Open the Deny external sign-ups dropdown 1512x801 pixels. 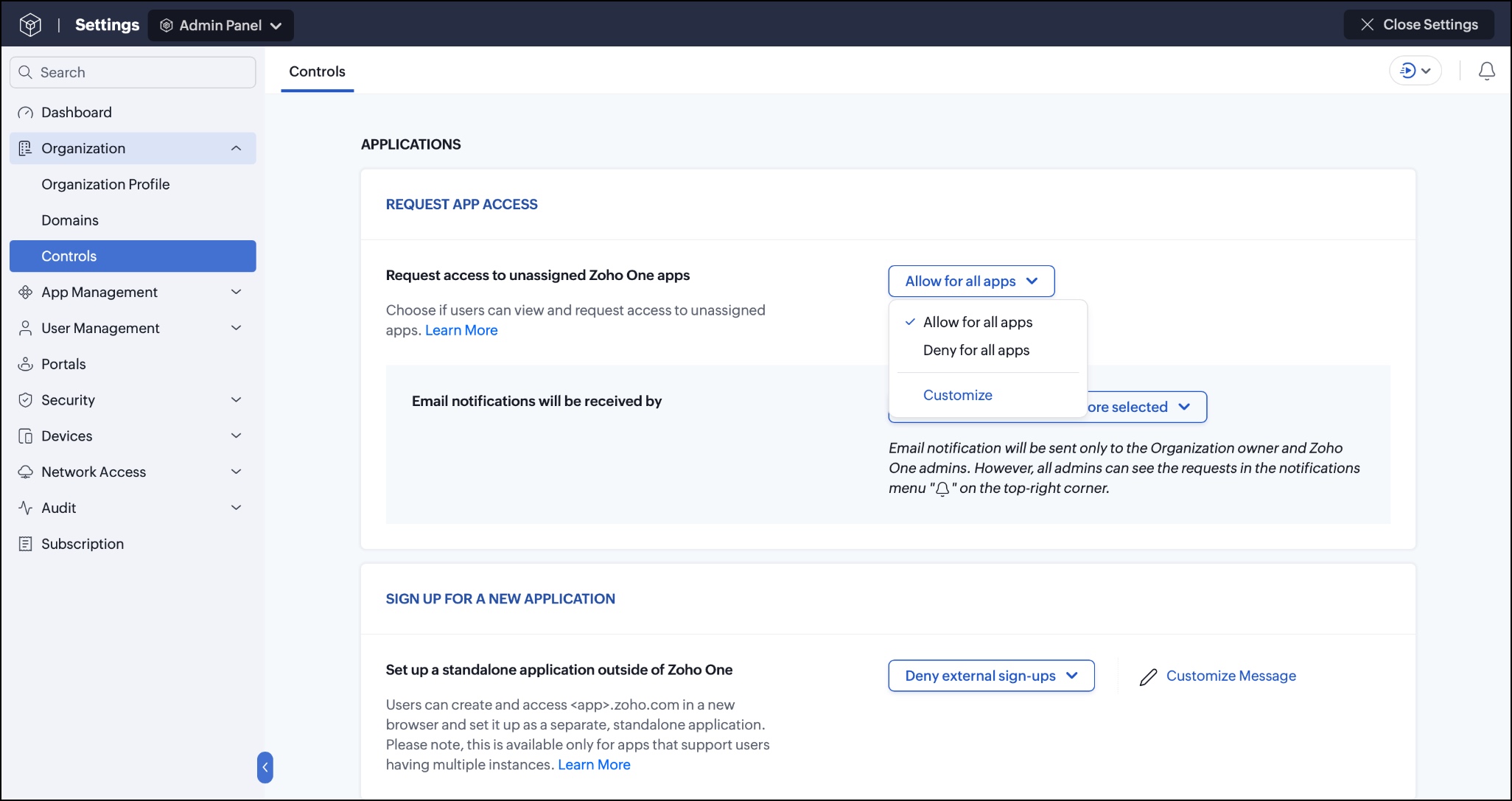tap(991, 676)
